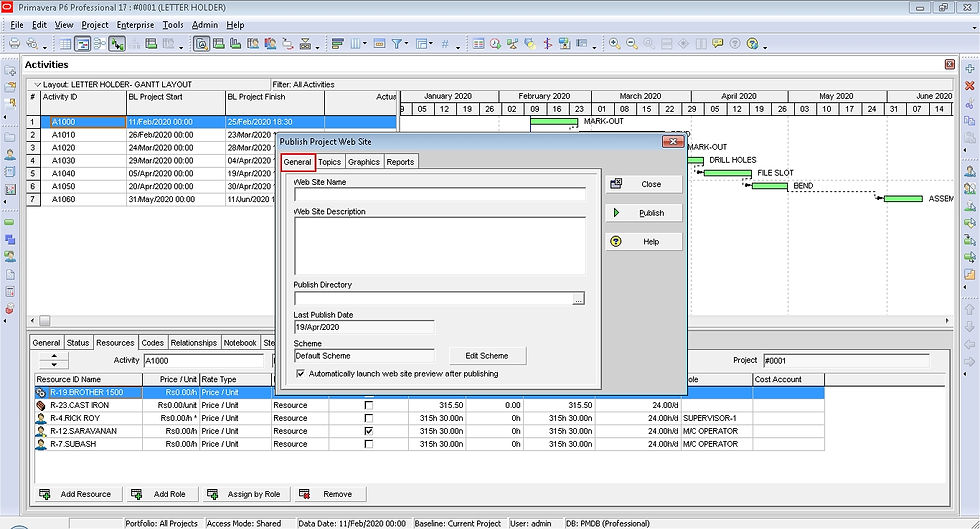Open the Enterprise menu
This screenshot has height=529, width=980.
pyautogui.click(x=135, y=25)
